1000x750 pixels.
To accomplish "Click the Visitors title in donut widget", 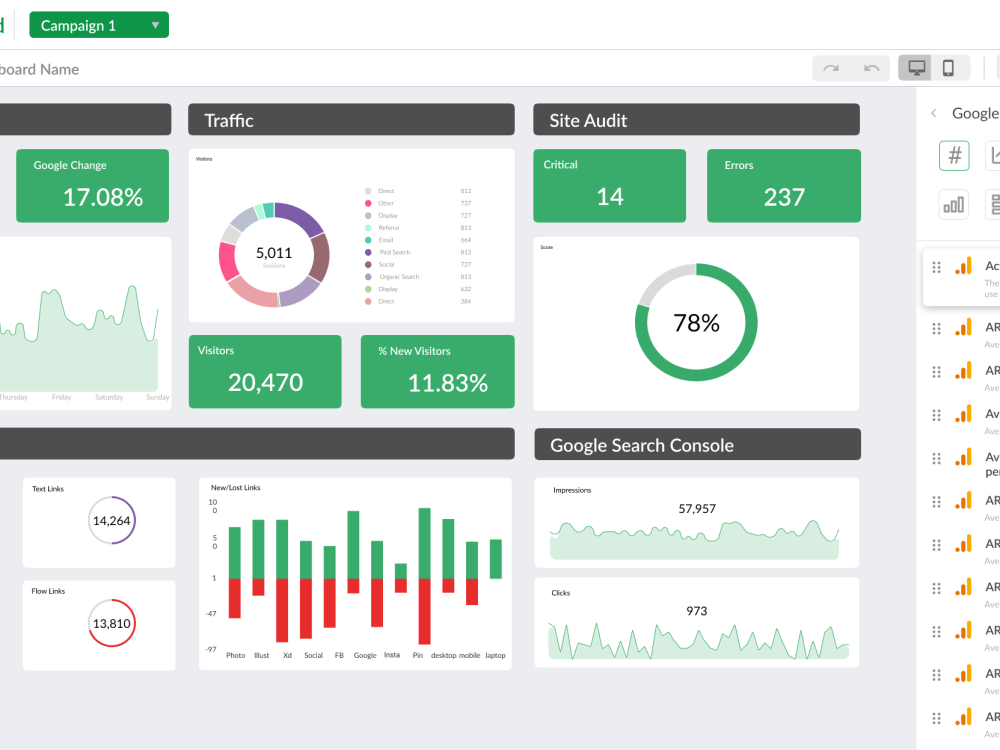I will tap(204, 159).
